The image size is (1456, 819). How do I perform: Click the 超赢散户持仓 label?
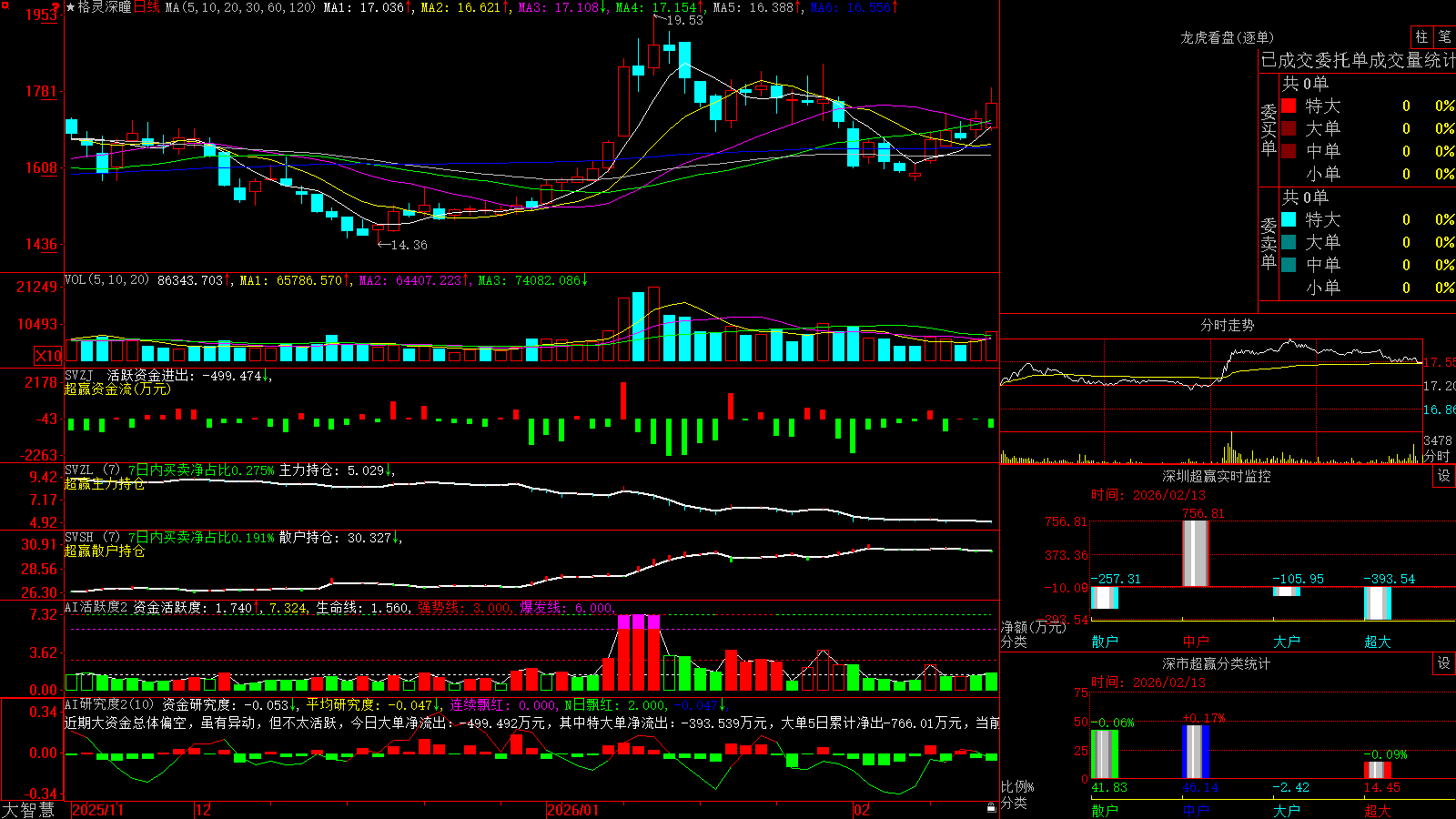click(105, 551)
